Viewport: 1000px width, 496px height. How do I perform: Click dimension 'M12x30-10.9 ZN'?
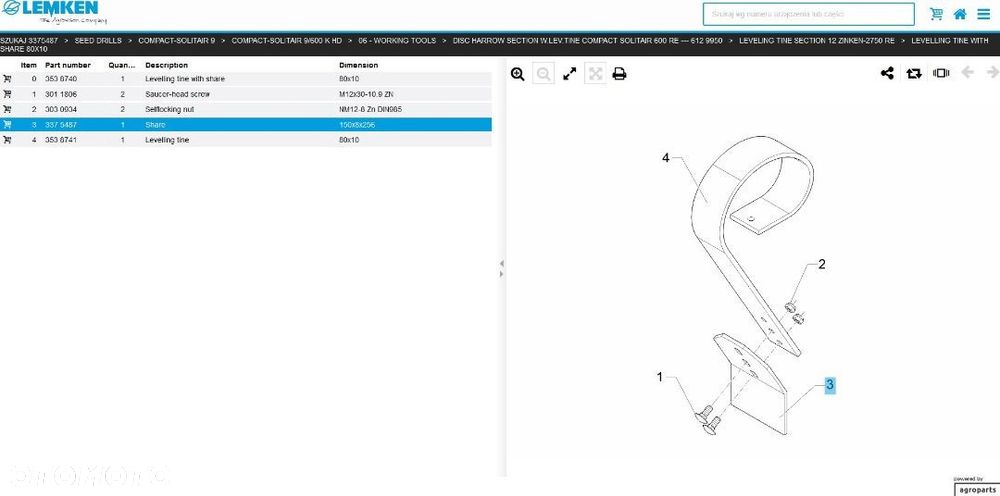coord(366,94)
